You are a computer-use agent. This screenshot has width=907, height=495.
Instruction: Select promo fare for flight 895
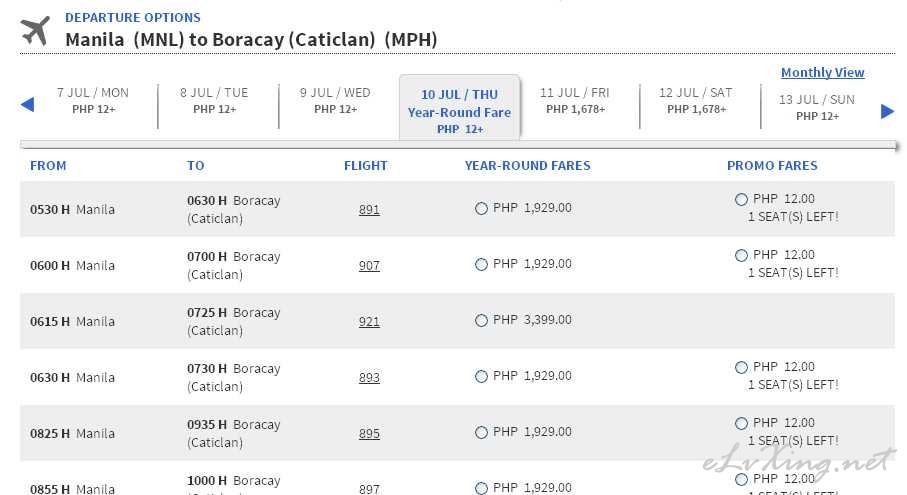[741, 423]
